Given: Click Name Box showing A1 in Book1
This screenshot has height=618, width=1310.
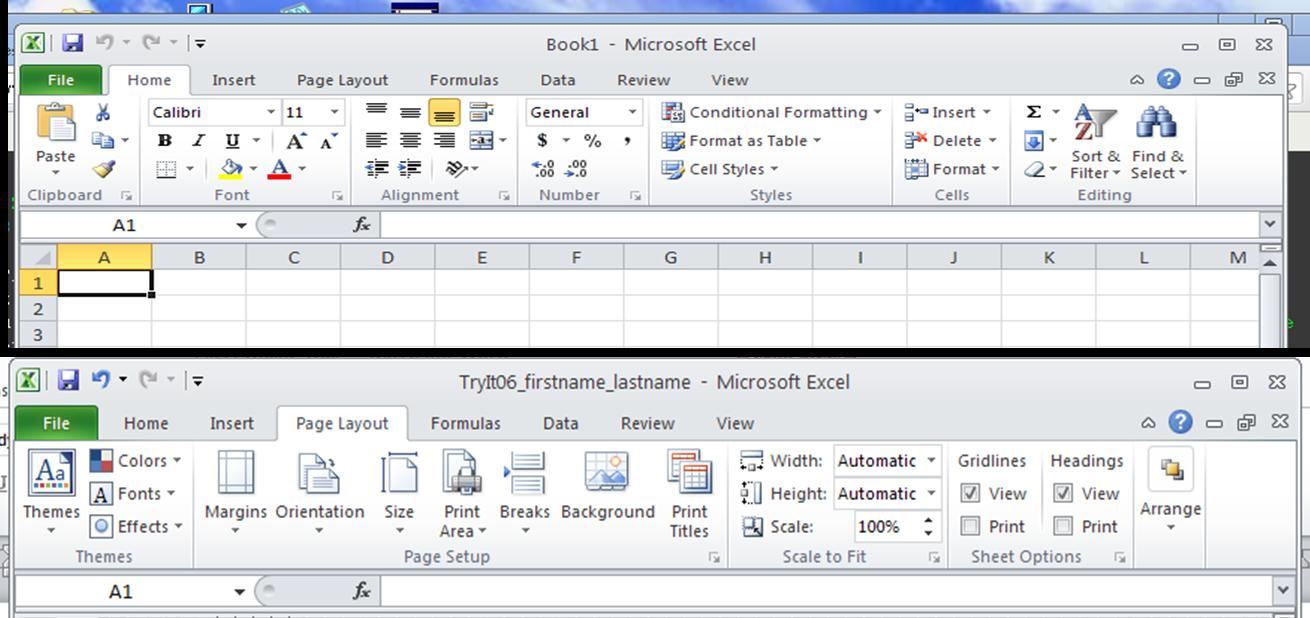Looking at the screenshot, I should (123, 226).
